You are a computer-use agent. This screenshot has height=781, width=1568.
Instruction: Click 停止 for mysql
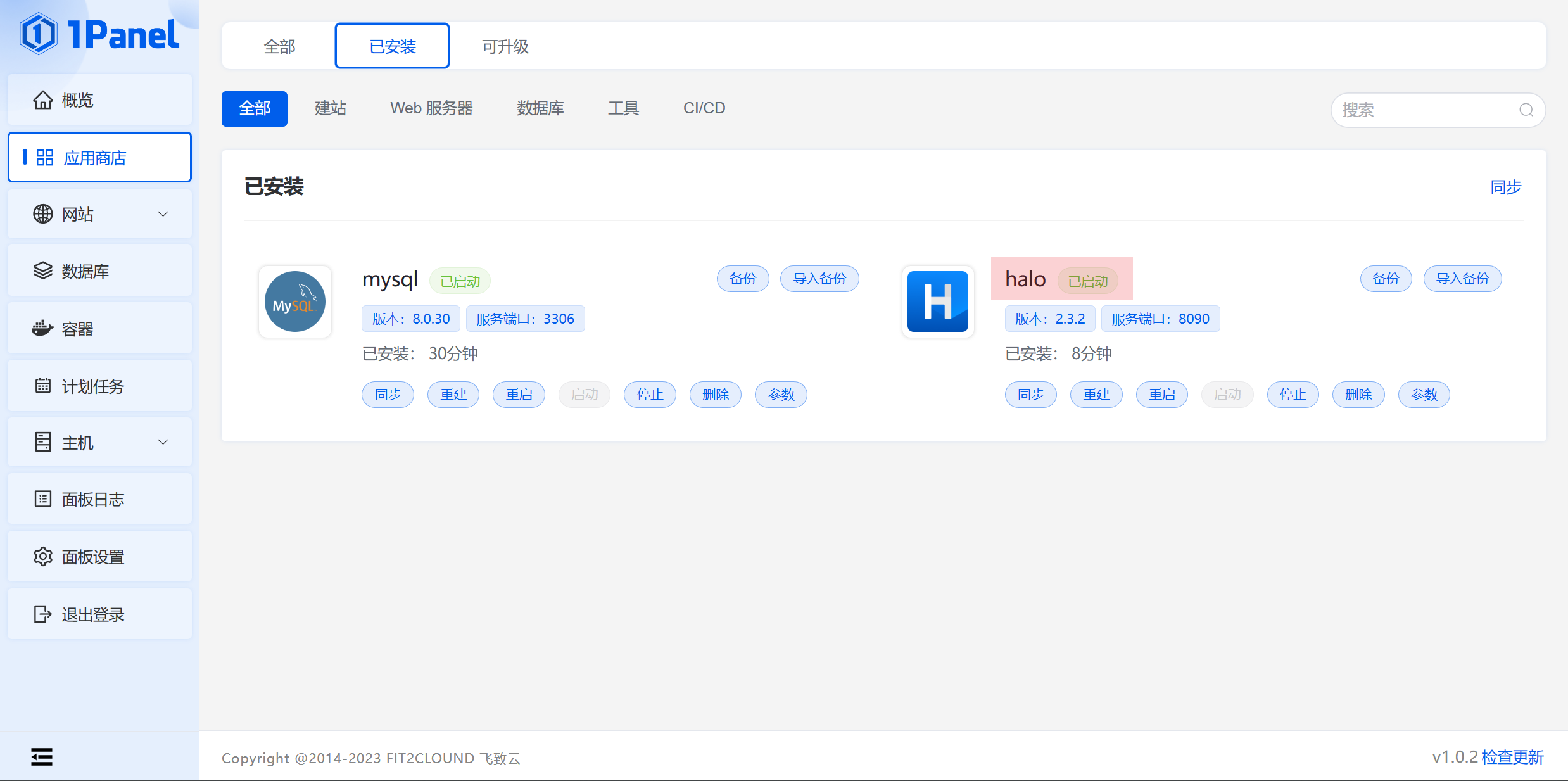point(650,395)
